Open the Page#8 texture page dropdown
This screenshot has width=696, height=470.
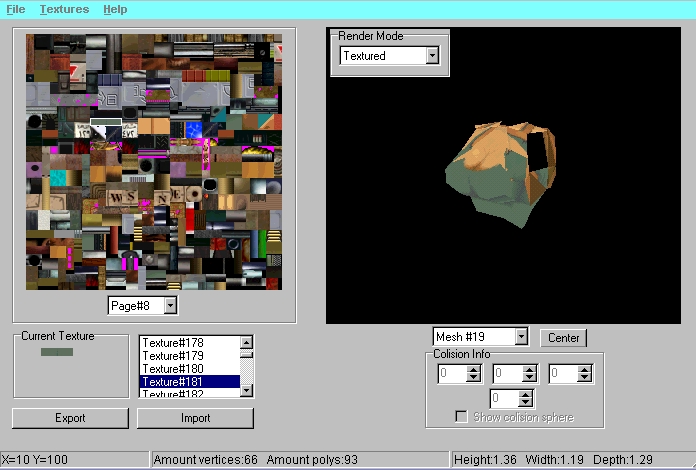[x=170, y=305]
